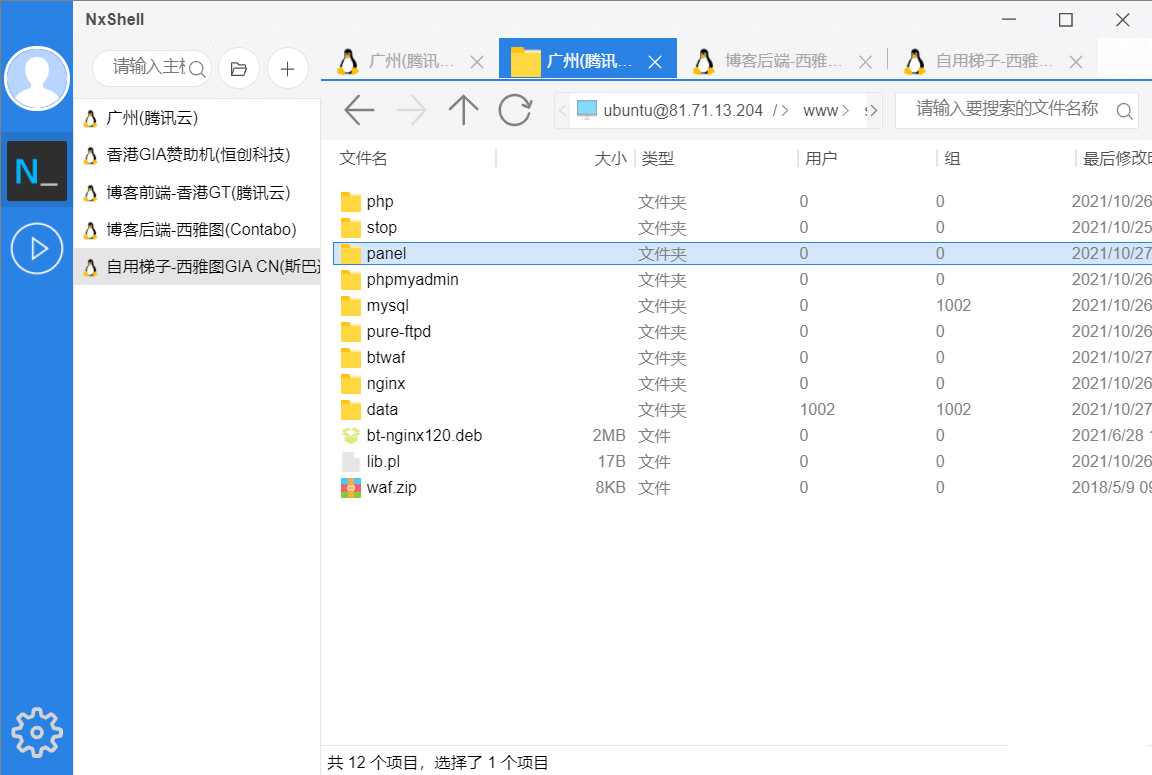Close the first 广州(腾讯 terminal tab
Image resolution: width=1152 pixels, height=775 pixels.
(477, 62)
